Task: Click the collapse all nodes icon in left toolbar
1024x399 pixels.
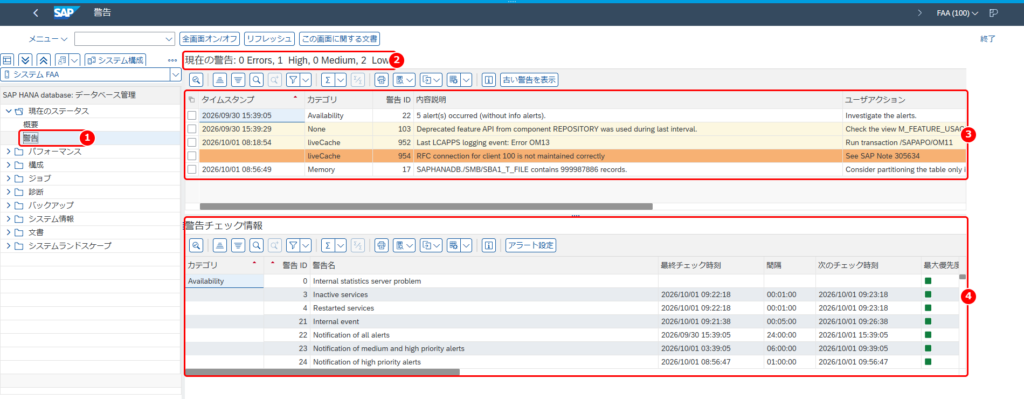Action: pos(42,60)
